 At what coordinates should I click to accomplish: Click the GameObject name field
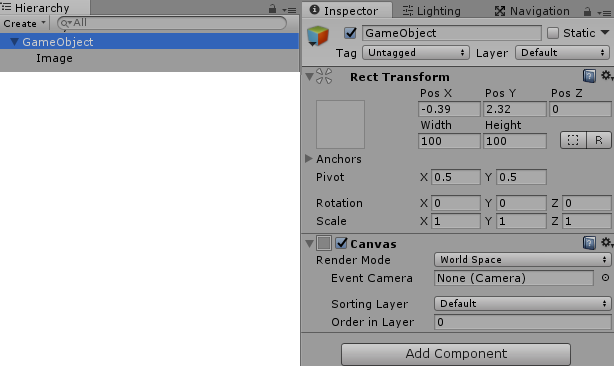(x=452, y=33)
